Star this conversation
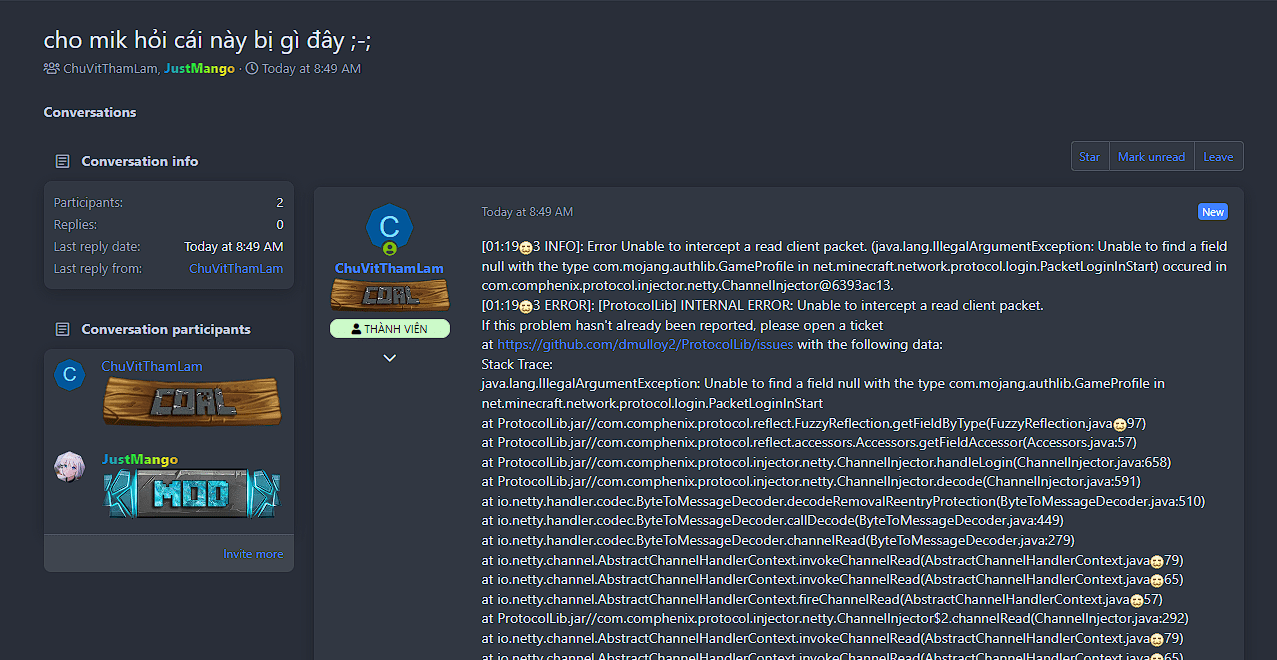Viewport: 1277px width, 660px height. tap(1089, 156)
